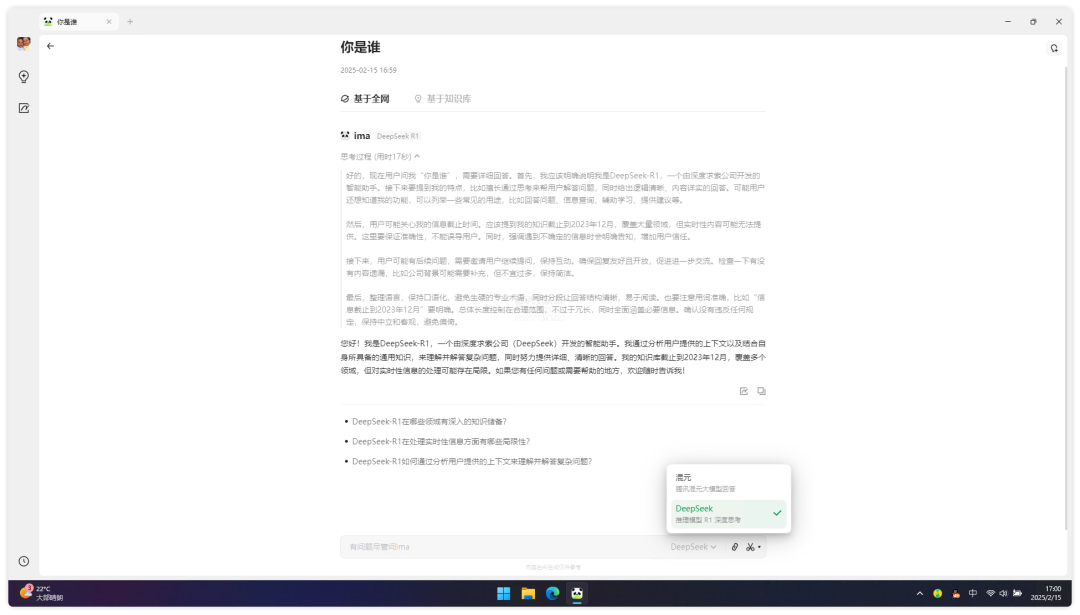The width and height of the screenshot is (1080, 615).
Task: Click the user avatar in sidebar
Action: [24, 43]
